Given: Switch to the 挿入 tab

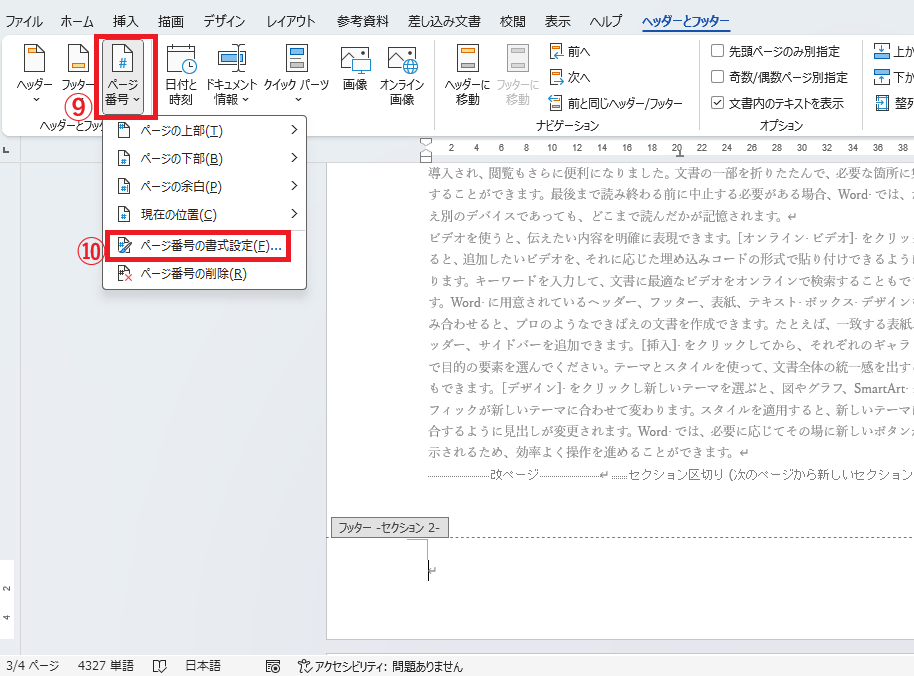Looking at the screenshot, I should (x=125, y=22).
